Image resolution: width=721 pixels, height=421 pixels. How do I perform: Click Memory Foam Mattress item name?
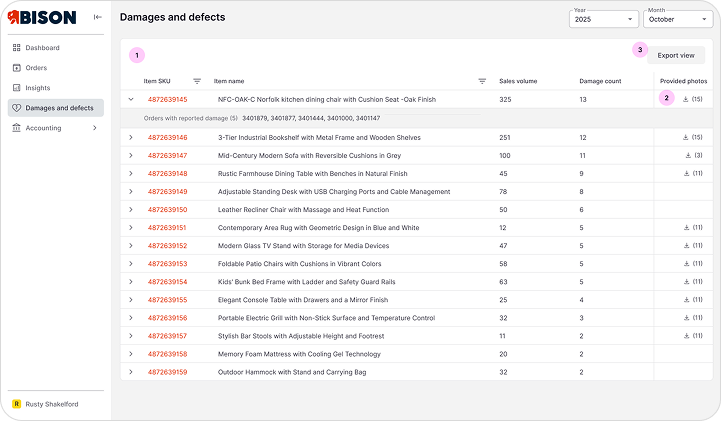[x=299, y=354]
